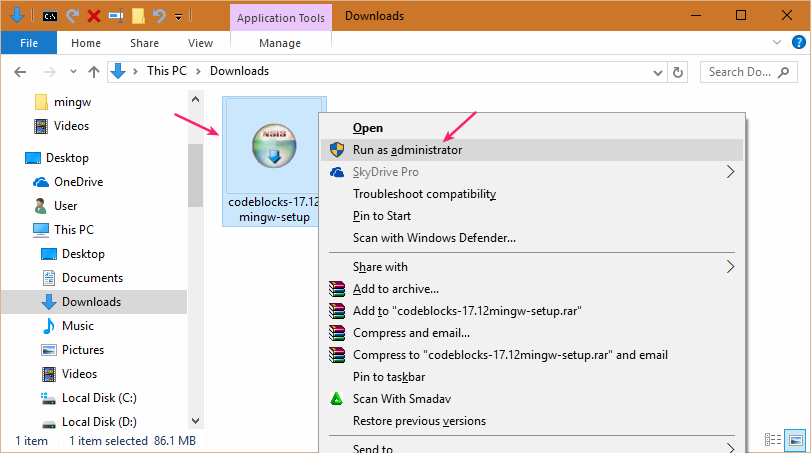Click the undo icon in quick access toolbar
The width and height of the screenshot is (811, 453).
pos(159,16)
